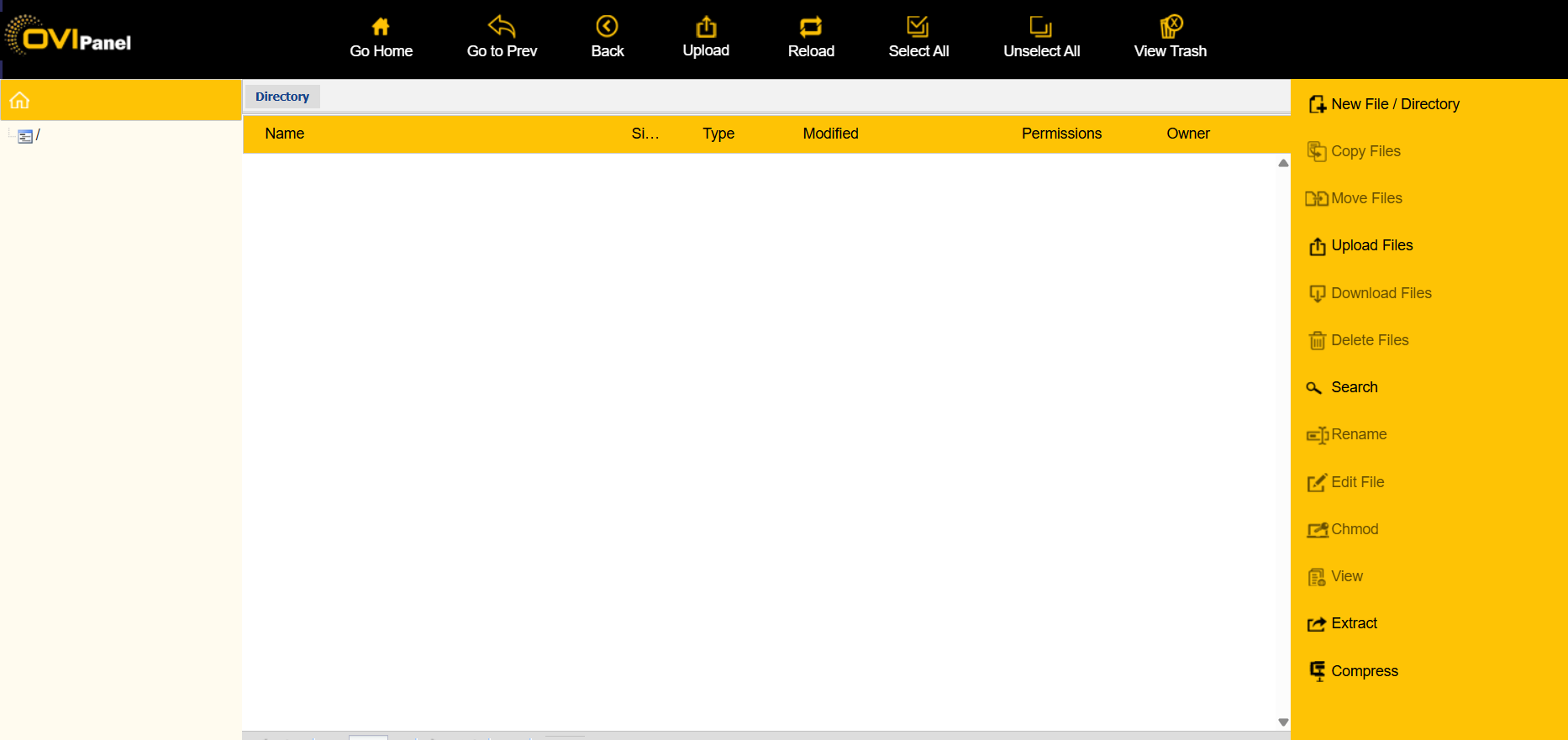Image resolution: width=1568 pixels, height=740 pixels.
Task: Click the Extract option
Action: tap(1354, 623)
